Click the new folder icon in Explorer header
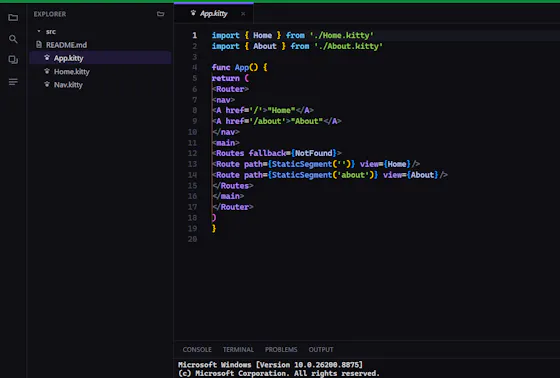This screenshot has width=560, height=378. (161, 14)
